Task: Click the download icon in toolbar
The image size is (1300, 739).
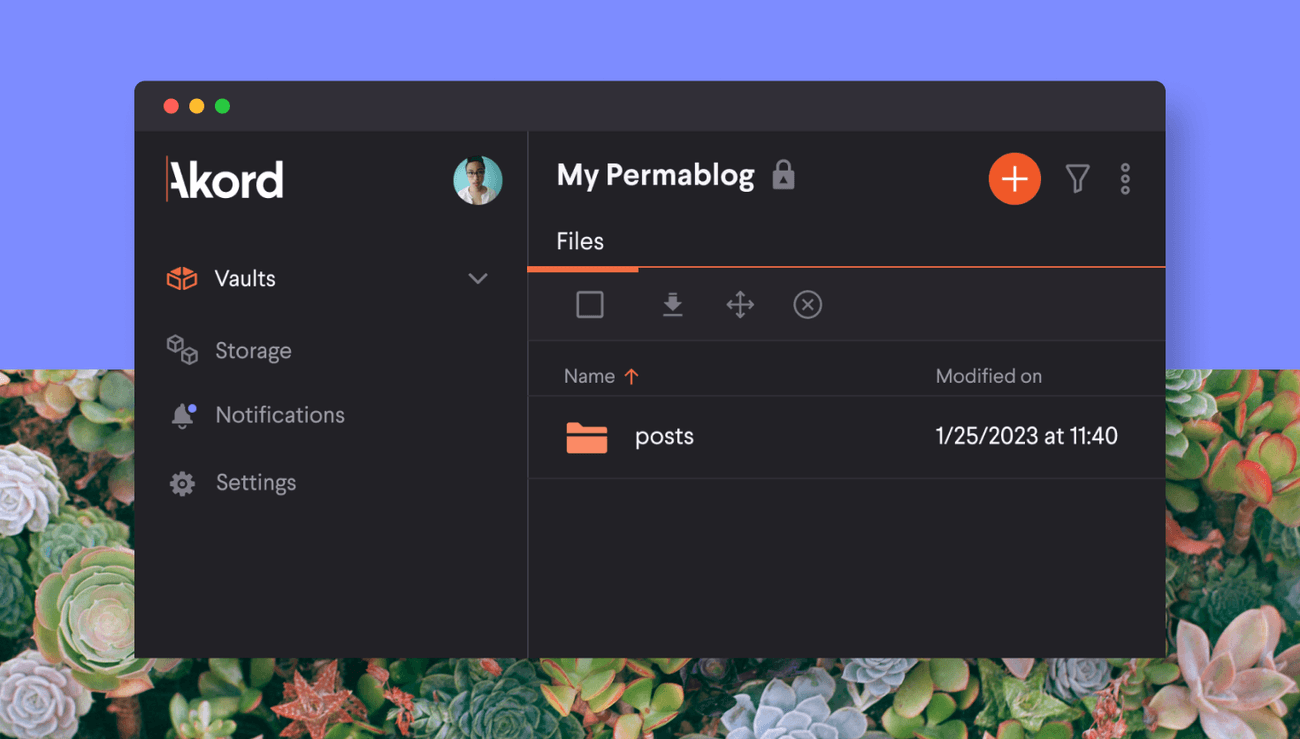Action: coord(672,305)
